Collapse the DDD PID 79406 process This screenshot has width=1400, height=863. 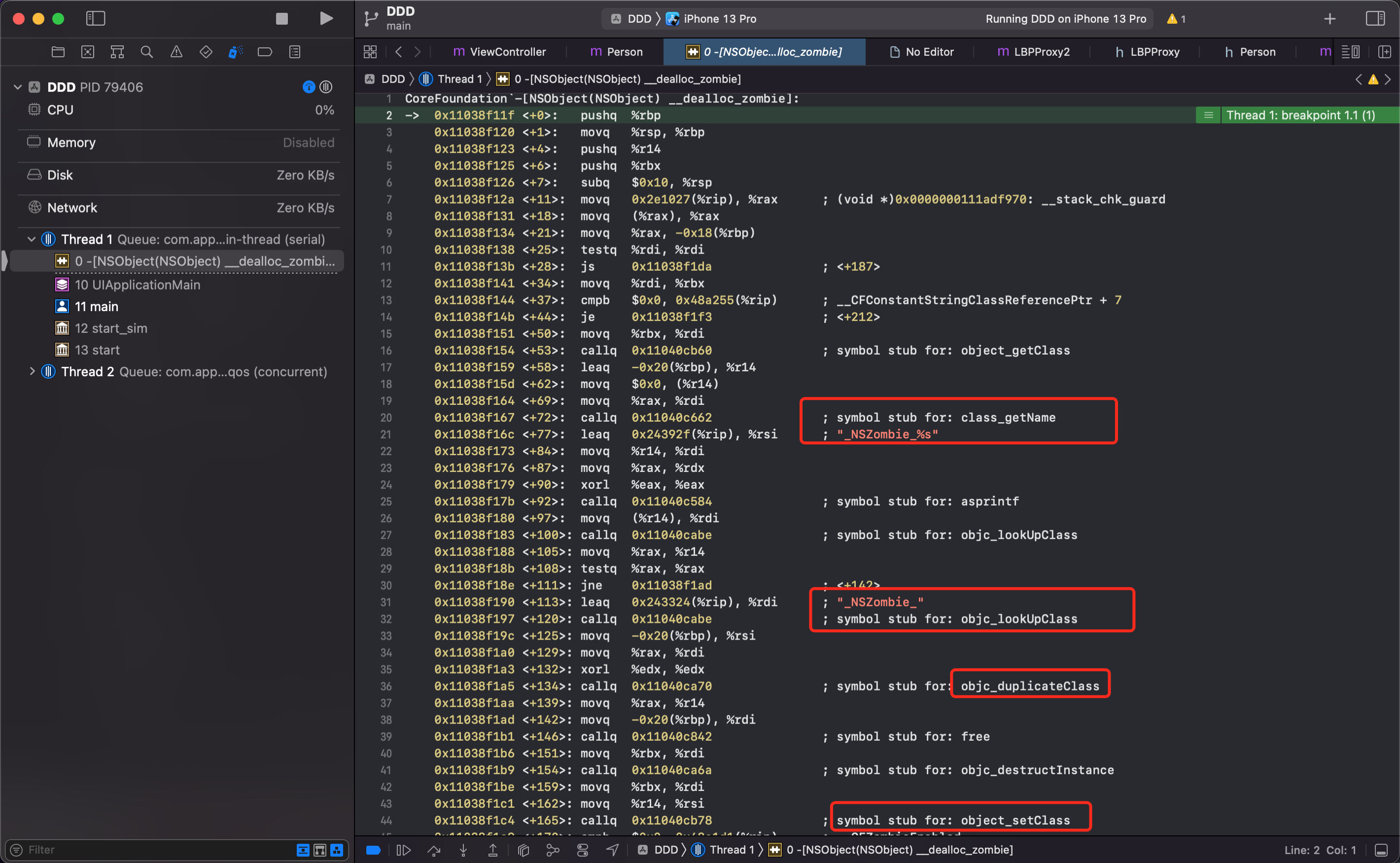point(18,87)
